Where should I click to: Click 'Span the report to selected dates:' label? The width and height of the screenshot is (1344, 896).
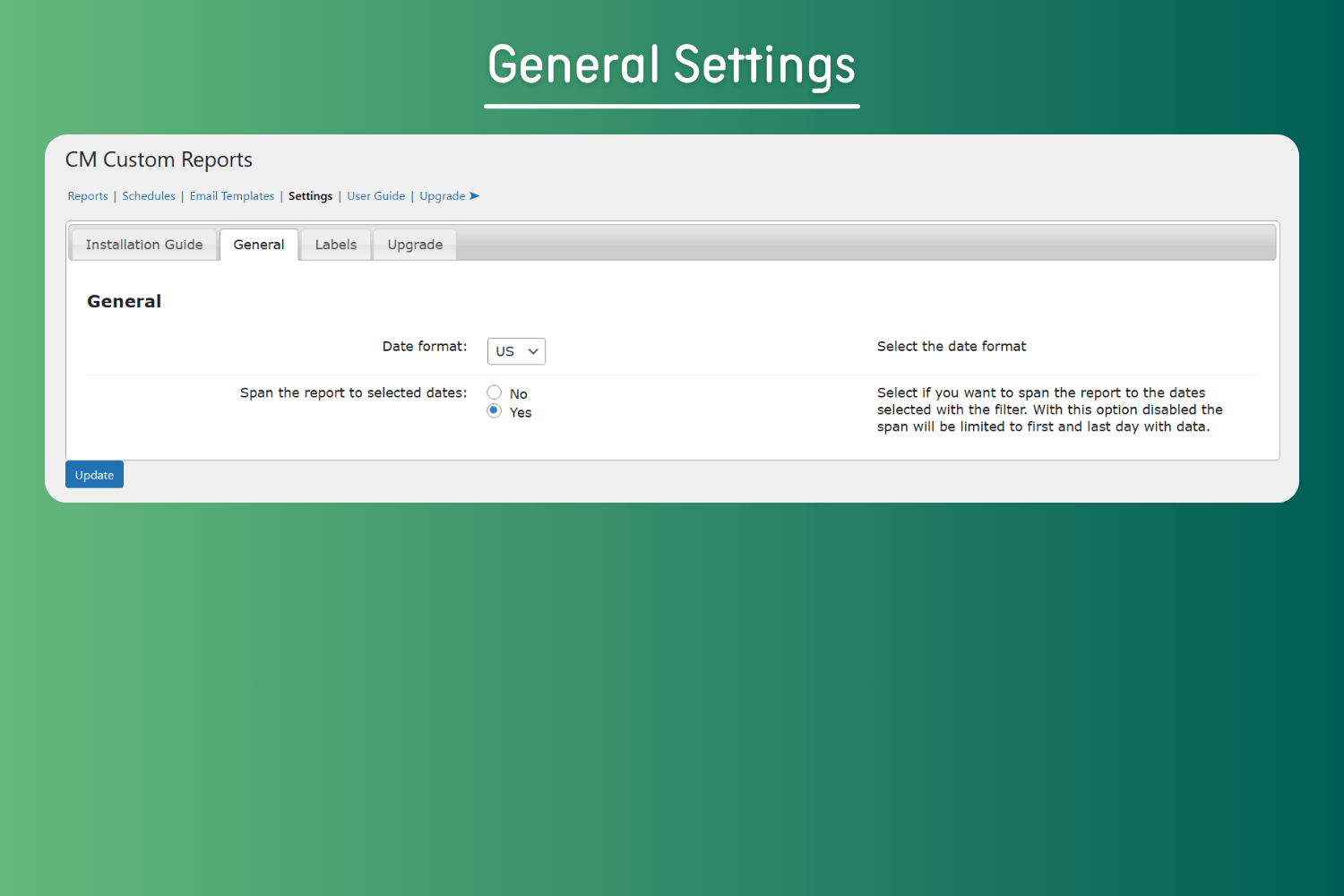[353, 393]
